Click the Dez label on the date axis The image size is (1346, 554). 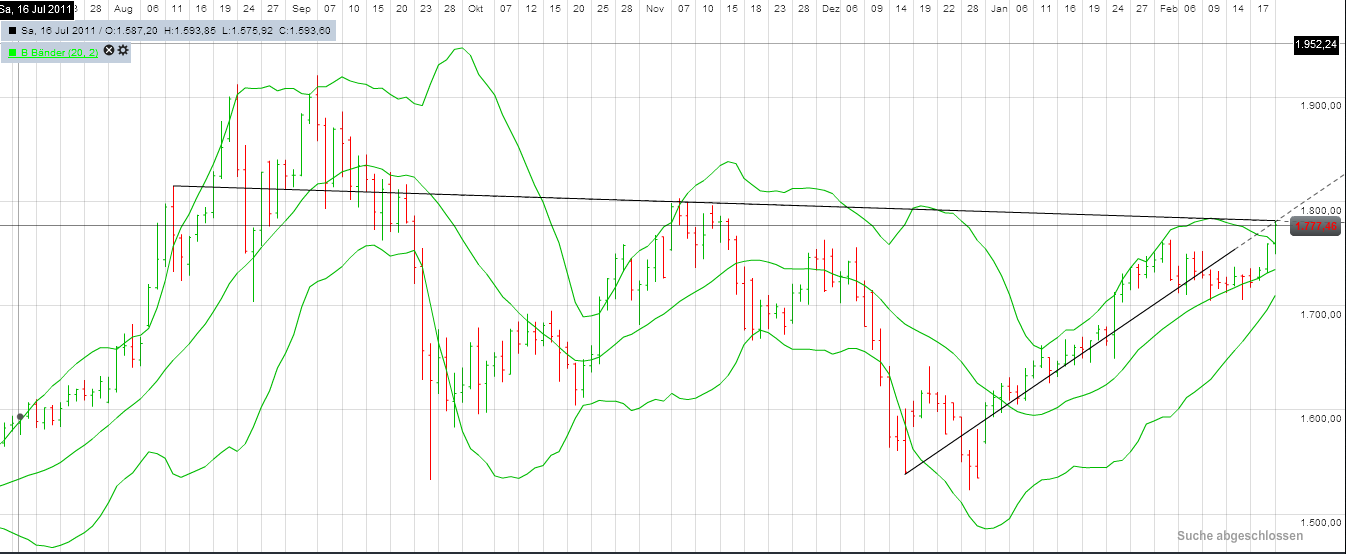click(x=830, y=7)
